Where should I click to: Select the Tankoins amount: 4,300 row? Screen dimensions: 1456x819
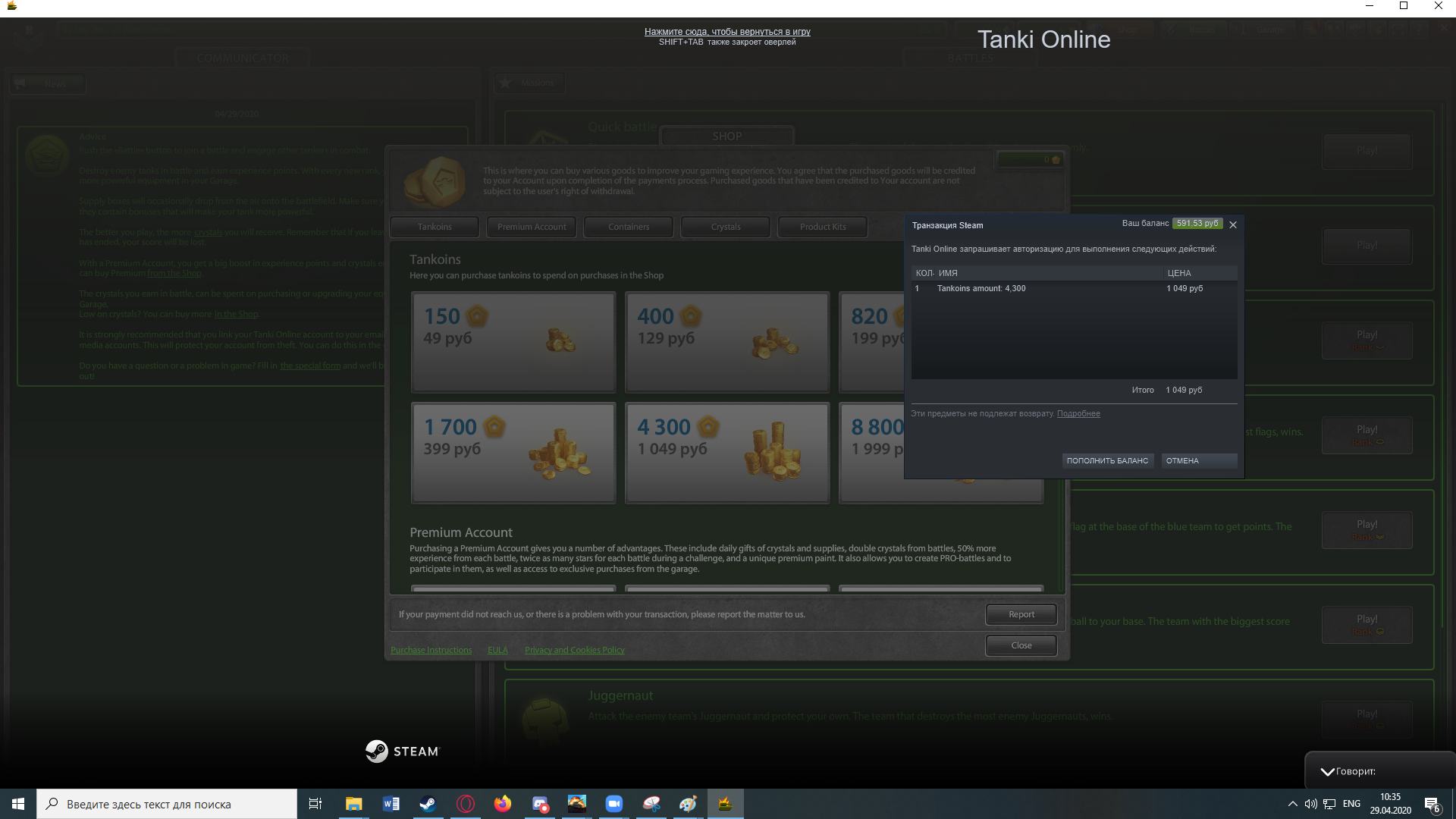(1074, 289)
